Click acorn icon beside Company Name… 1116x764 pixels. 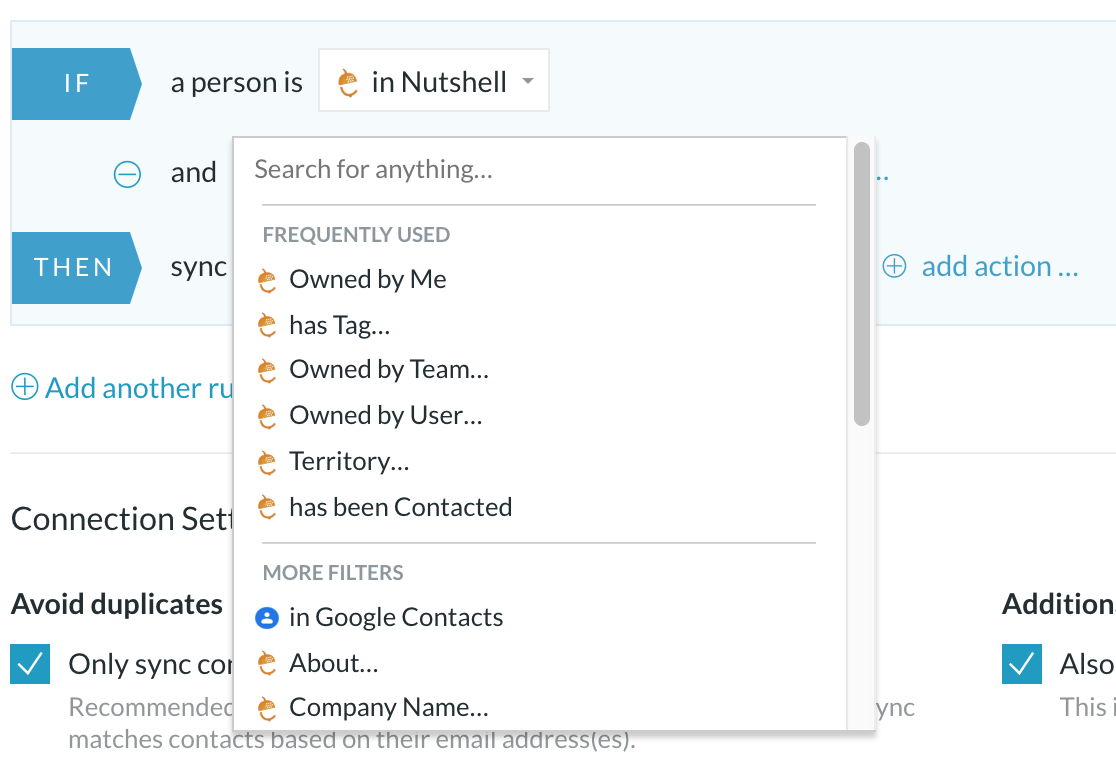point(267,708)
